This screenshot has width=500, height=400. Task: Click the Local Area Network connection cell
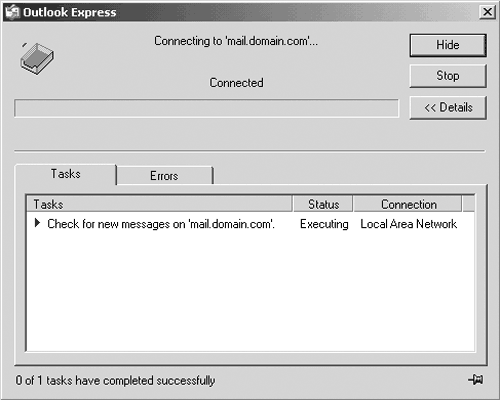408,224
